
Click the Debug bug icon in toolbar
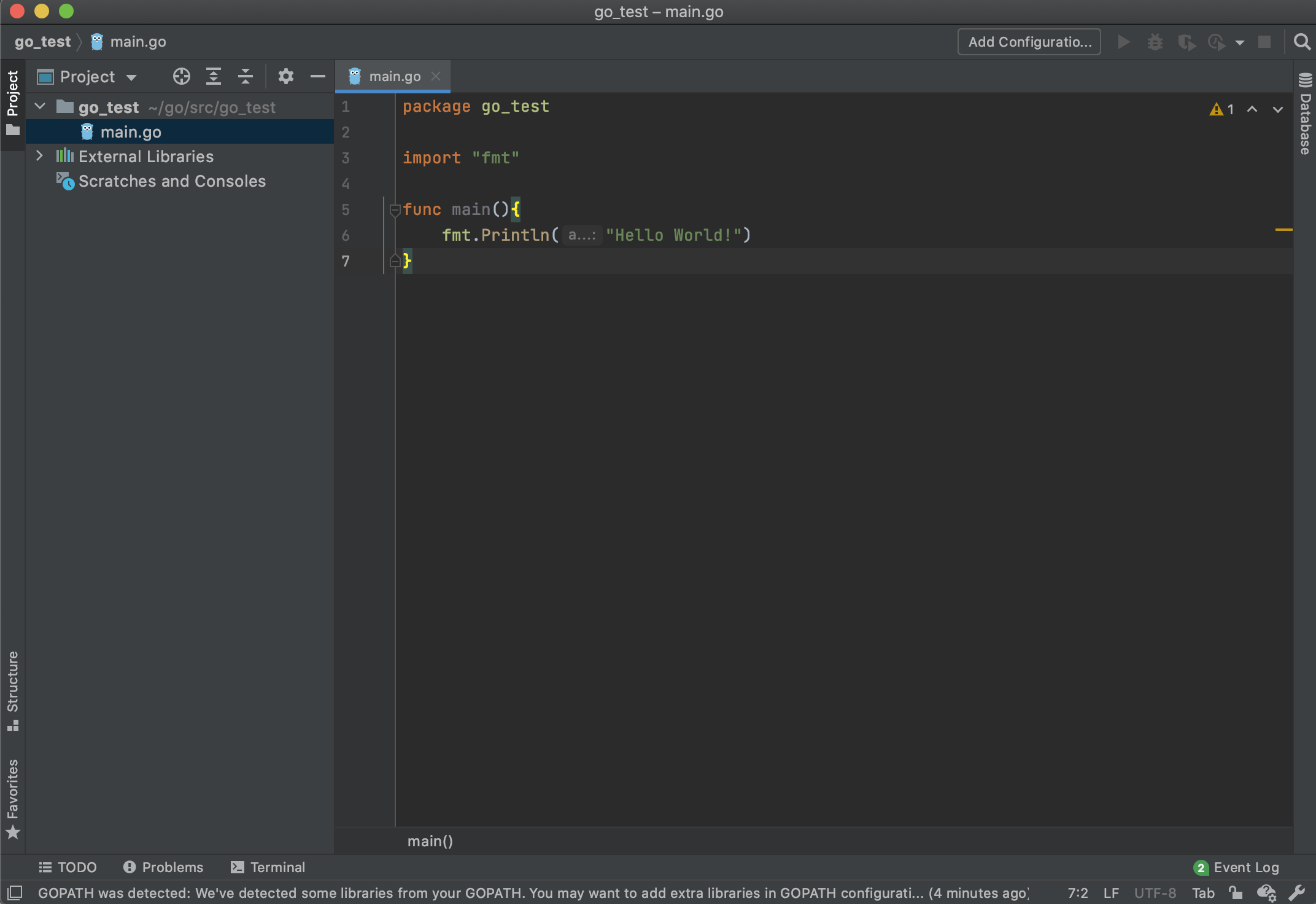click(1155, 42)
